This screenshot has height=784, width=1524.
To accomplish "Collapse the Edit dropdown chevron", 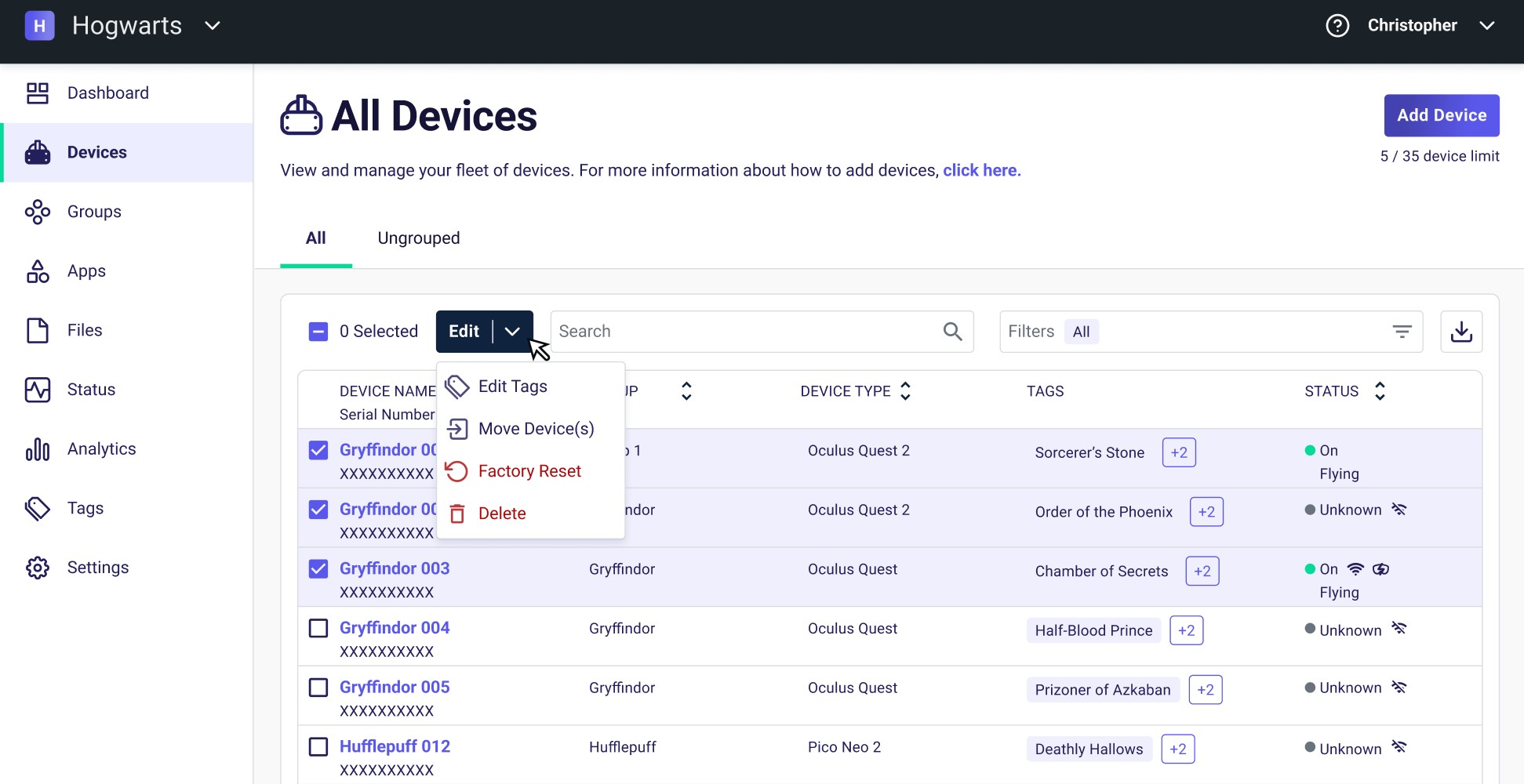I will click(x=512, y=332).
